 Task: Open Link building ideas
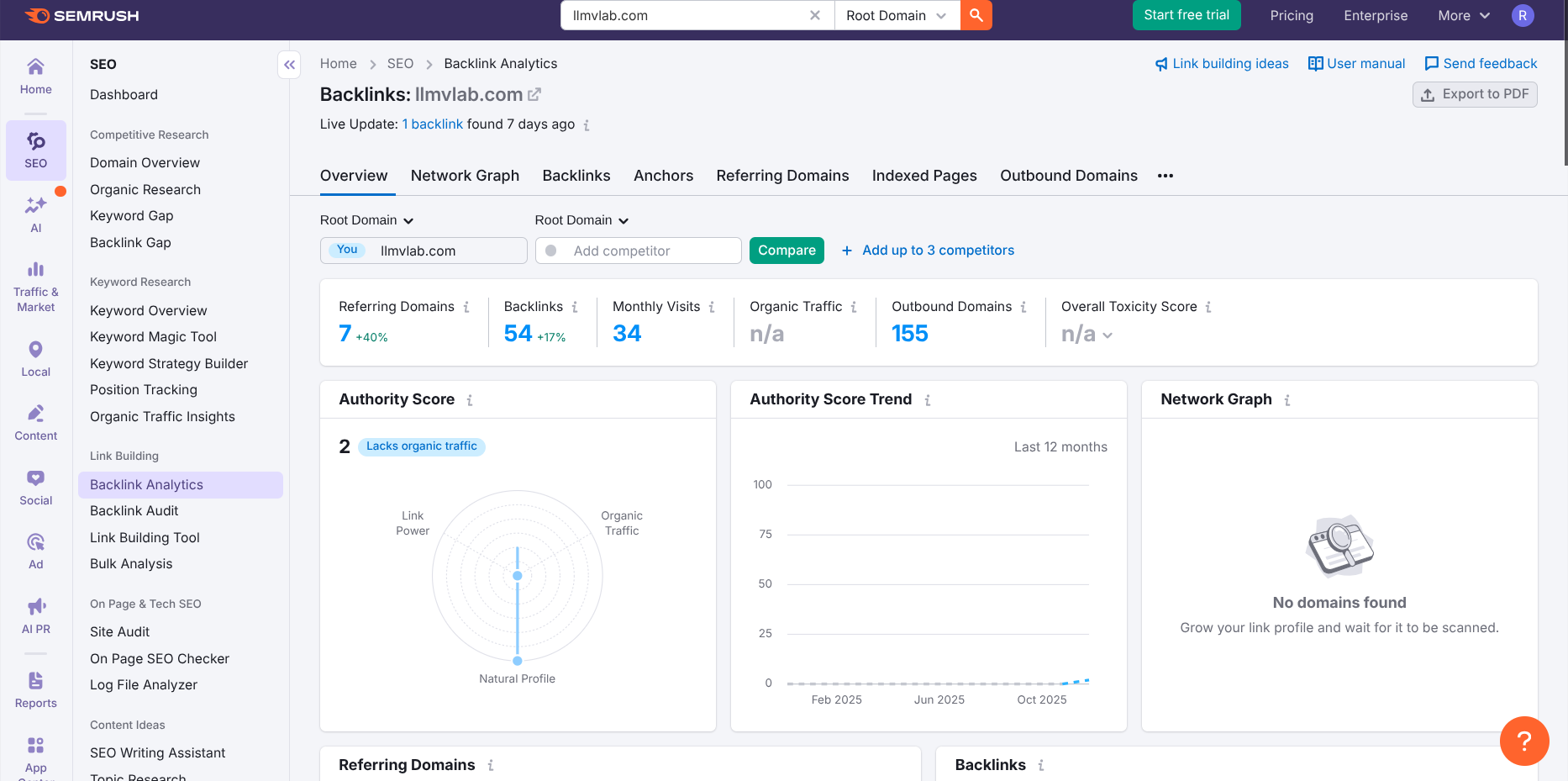(1222, 64)
